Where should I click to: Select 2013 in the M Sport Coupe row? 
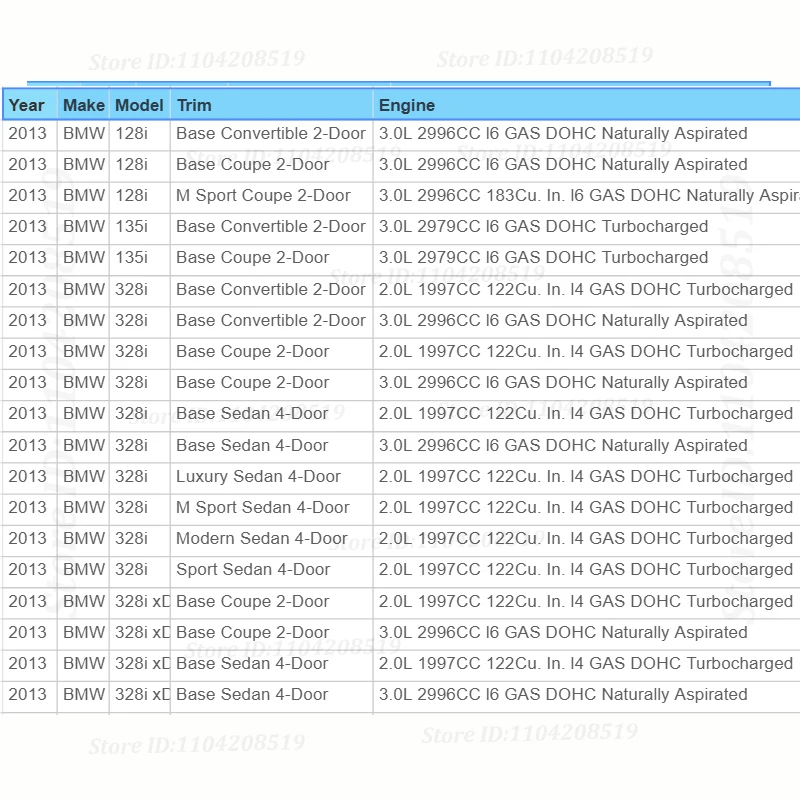pos(28,195)
